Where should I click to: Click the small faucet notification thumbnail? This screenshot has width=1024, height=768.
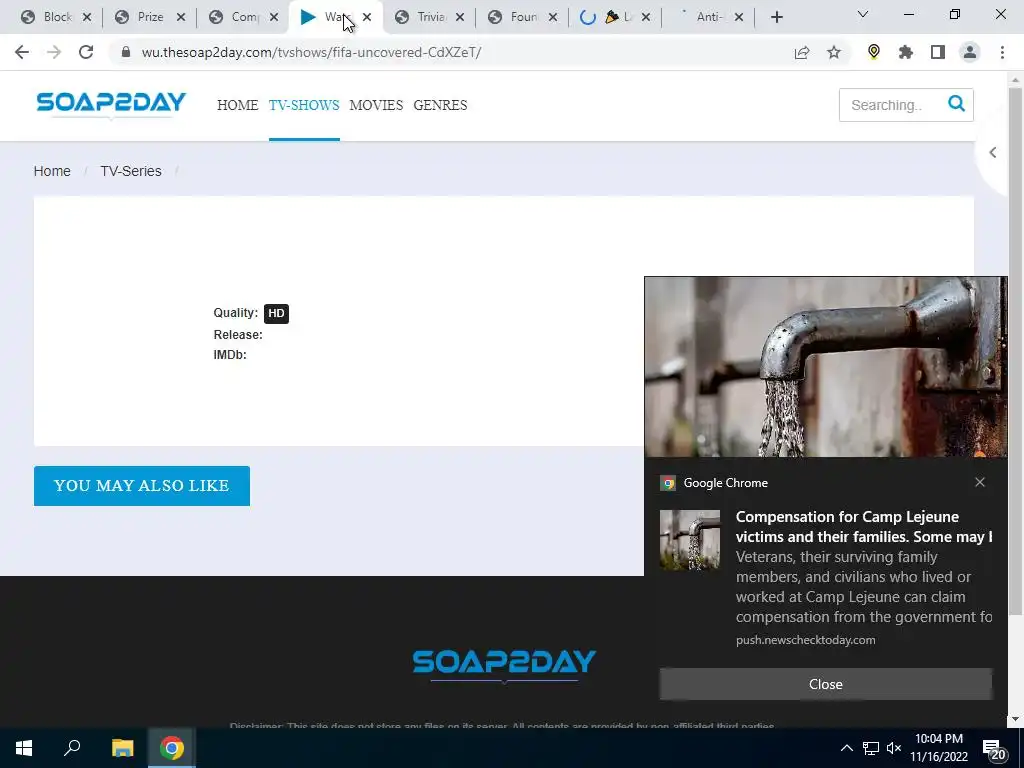point(690,540)
